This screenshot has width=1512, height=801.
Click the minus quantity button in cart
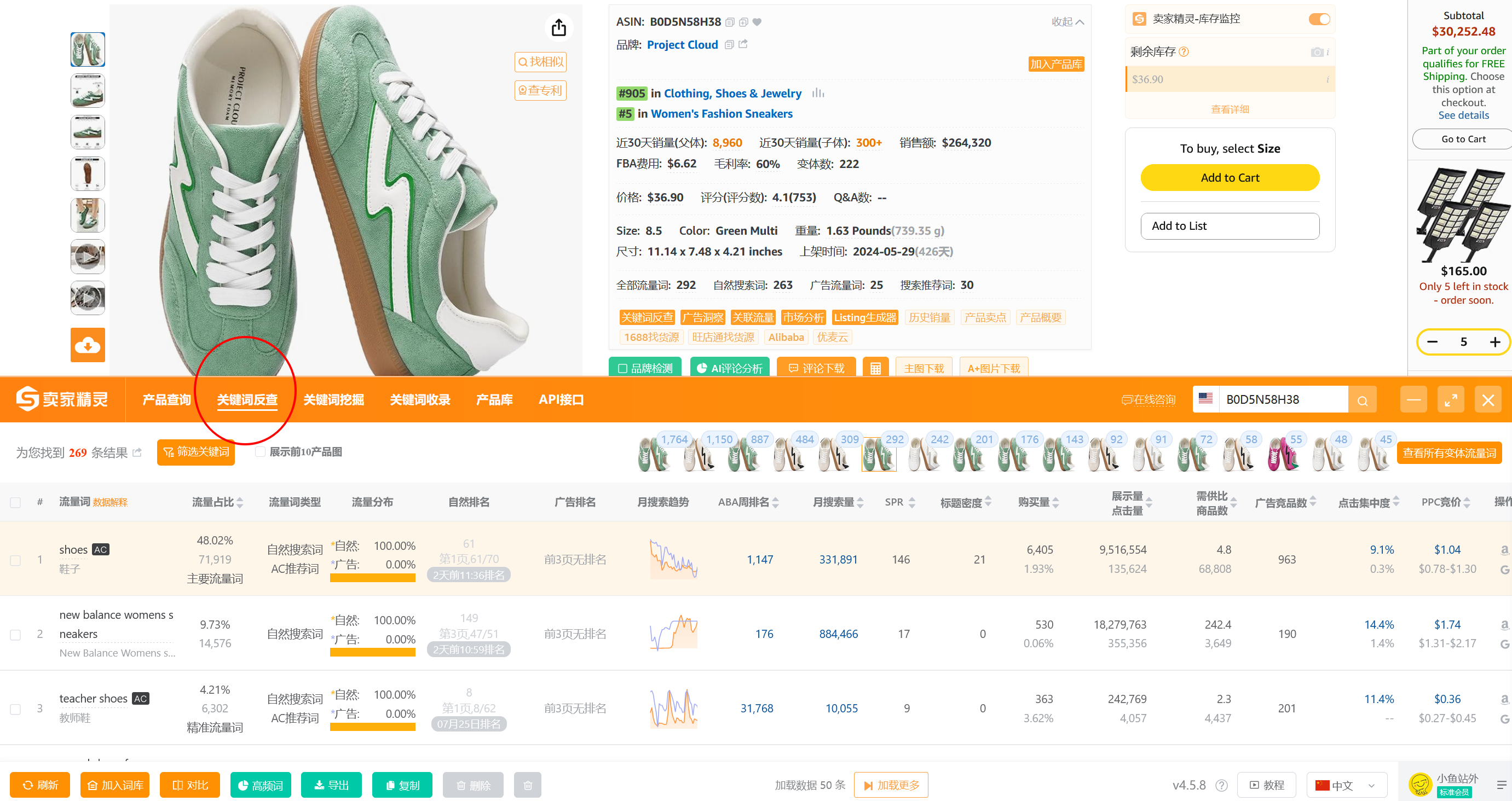1433,342
